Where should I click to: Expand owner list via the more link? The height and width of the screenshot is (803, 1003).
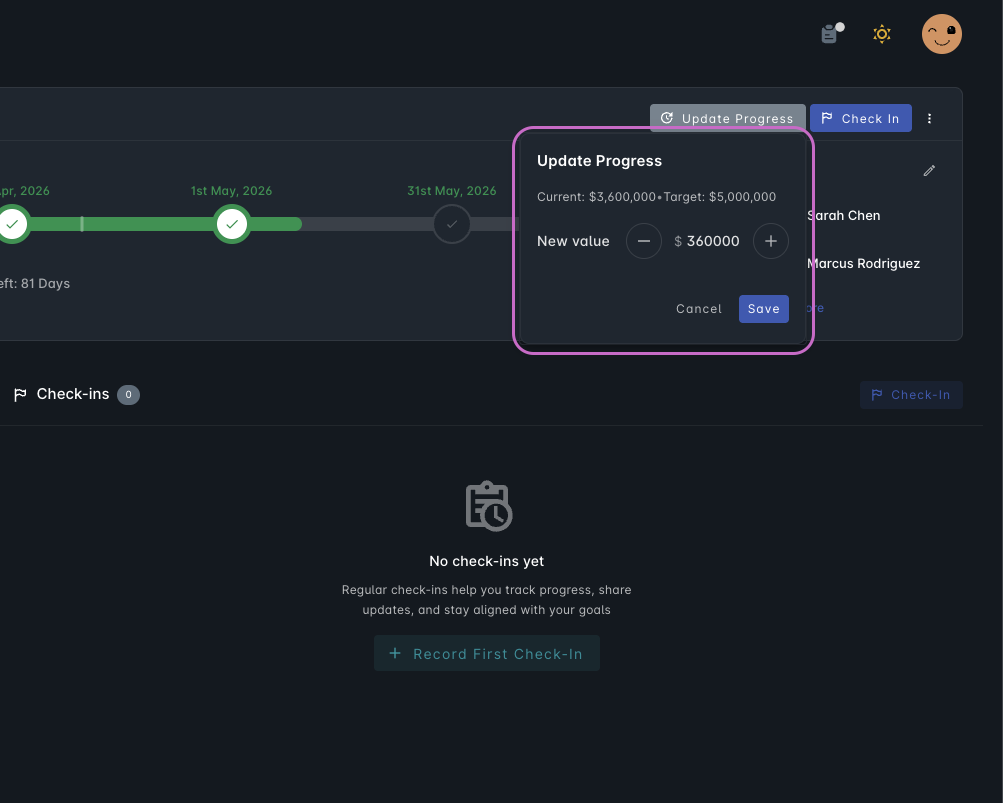tap(812, 308)
